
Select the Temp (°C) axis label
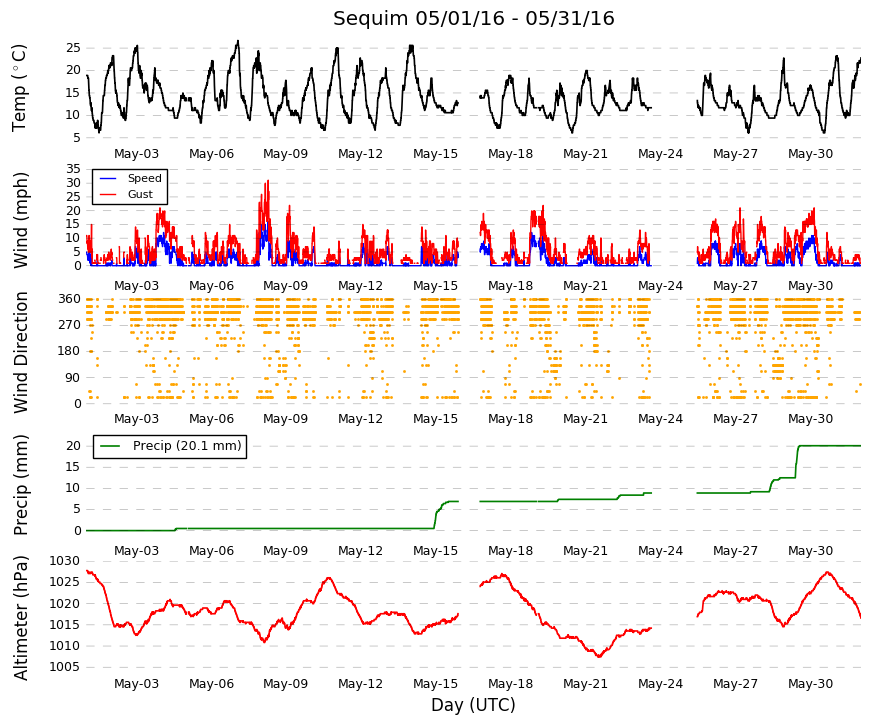pyautogui.click(x=19, y=88)
